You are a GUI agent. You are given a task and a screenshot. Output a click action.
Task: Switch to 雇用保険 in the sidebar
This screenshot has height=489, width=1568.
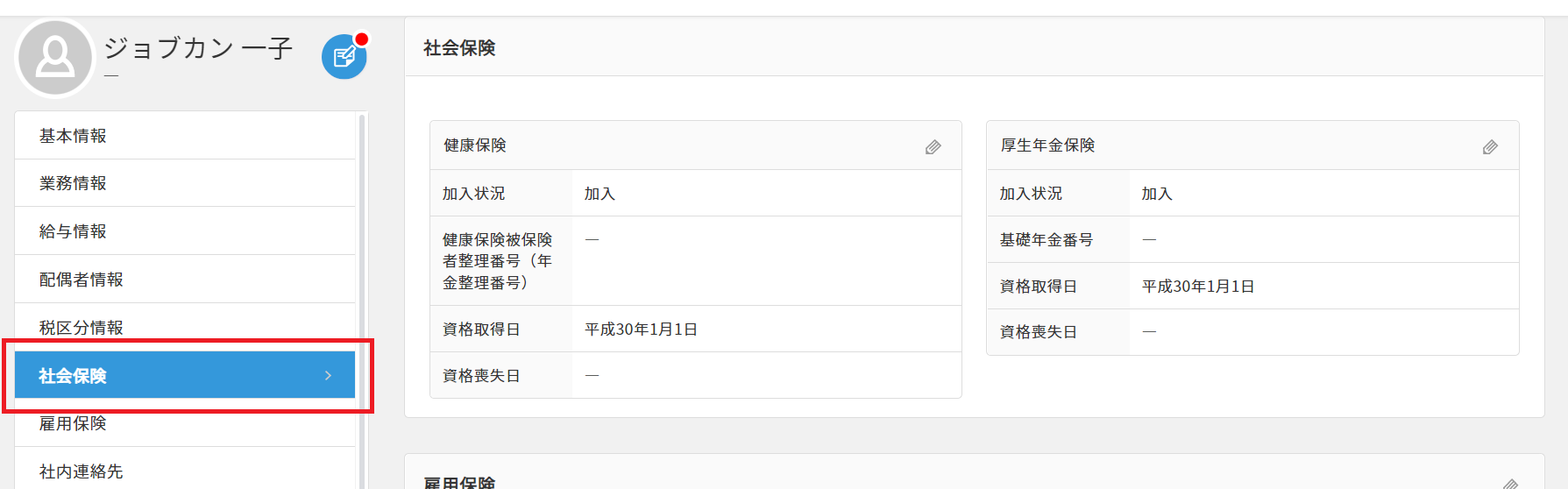click(x=73, y=423)
